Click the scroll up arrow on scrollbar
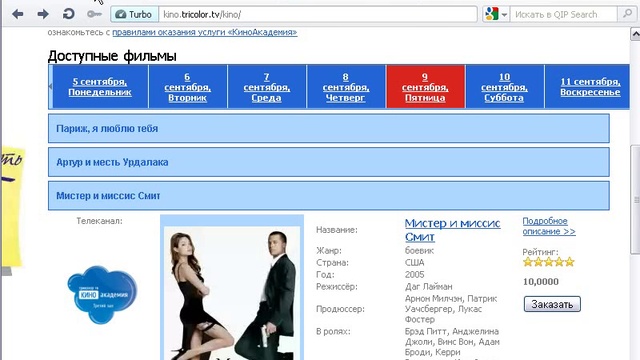This screenshot has width=640, height=360. (636, 35)
